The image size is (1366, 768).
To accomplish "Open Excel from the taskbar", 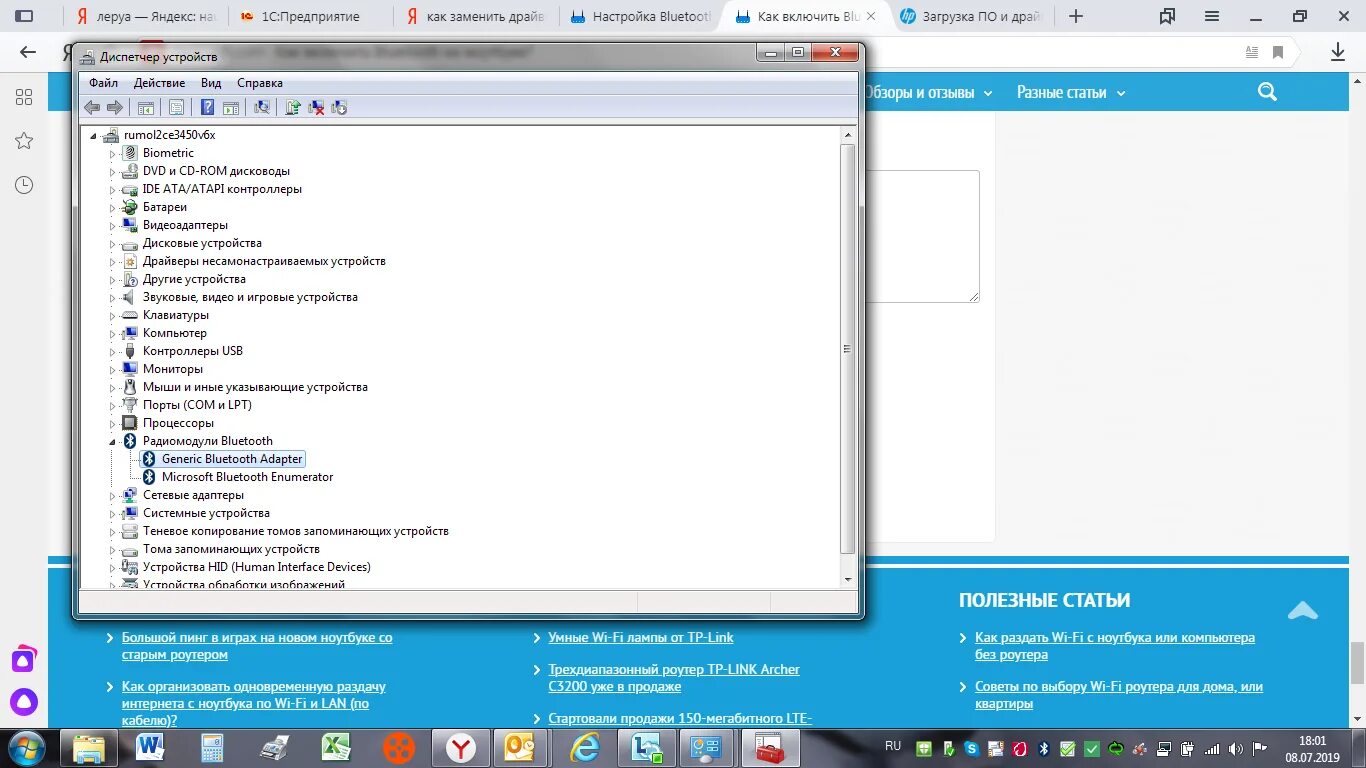I will coord(336,747).
